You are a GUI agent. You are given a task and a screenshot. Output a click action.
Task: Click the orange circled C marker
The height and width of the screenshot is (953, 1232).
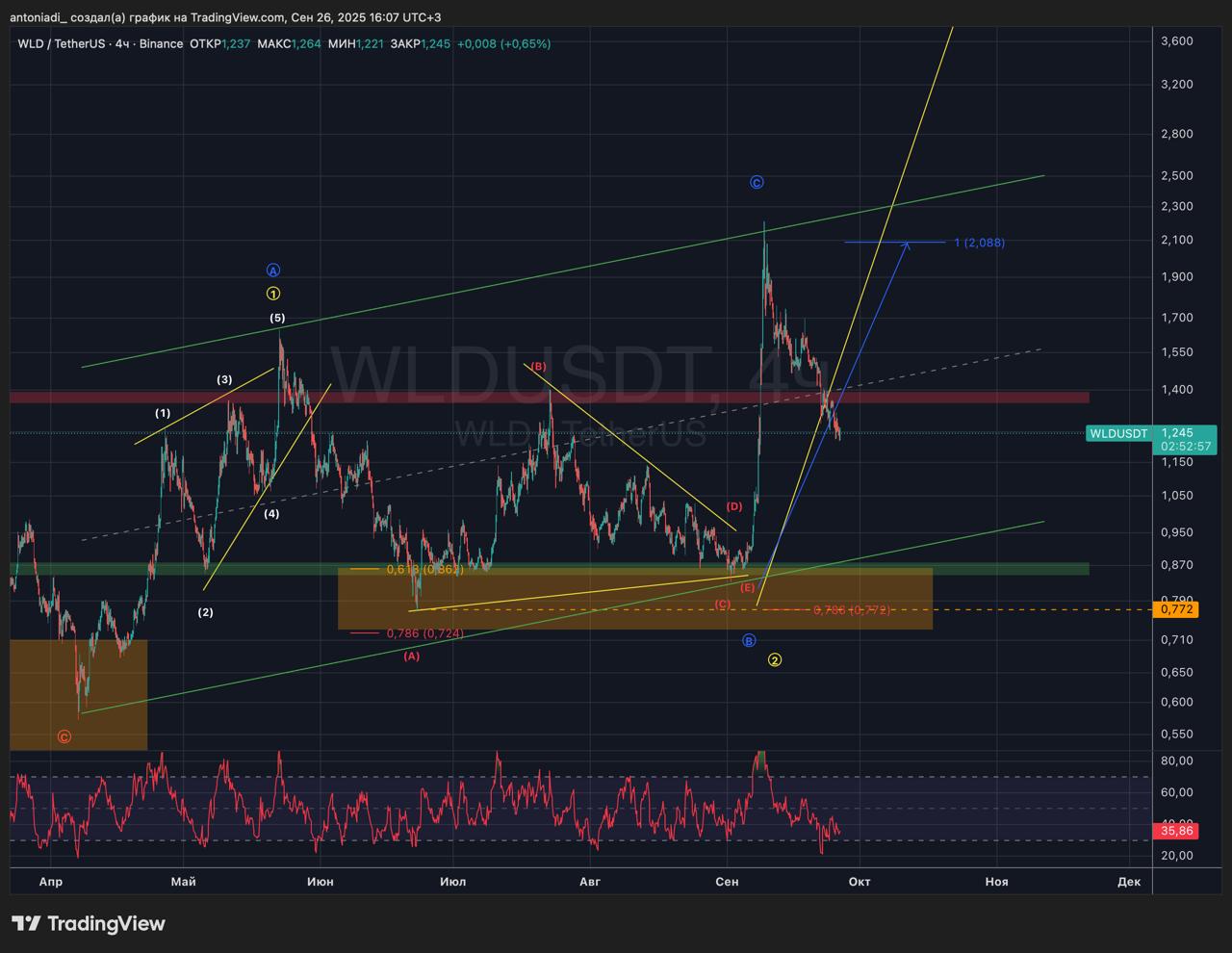[64, 737]
